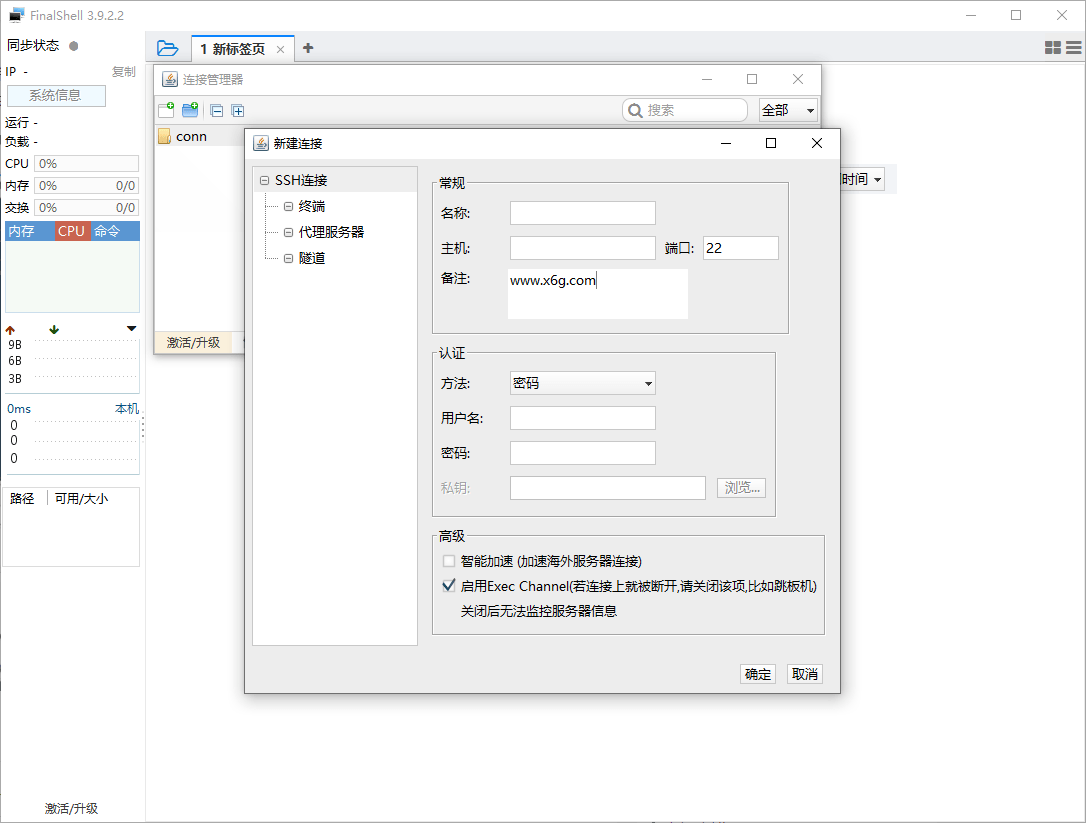Open the split-screen layout icon at top right
1086x823 pixels.
point(1052,47)
